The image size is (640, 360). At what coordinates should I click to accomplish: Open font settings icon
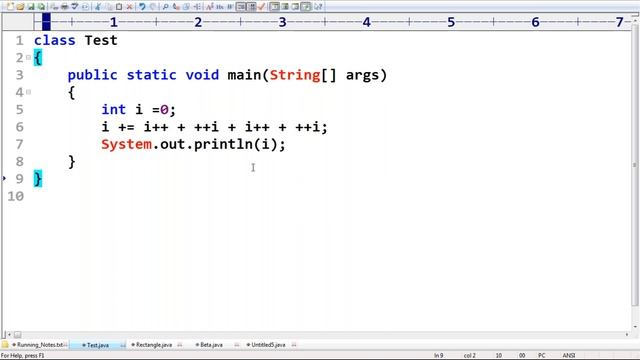pyautogui.click(x=209, y=7)
